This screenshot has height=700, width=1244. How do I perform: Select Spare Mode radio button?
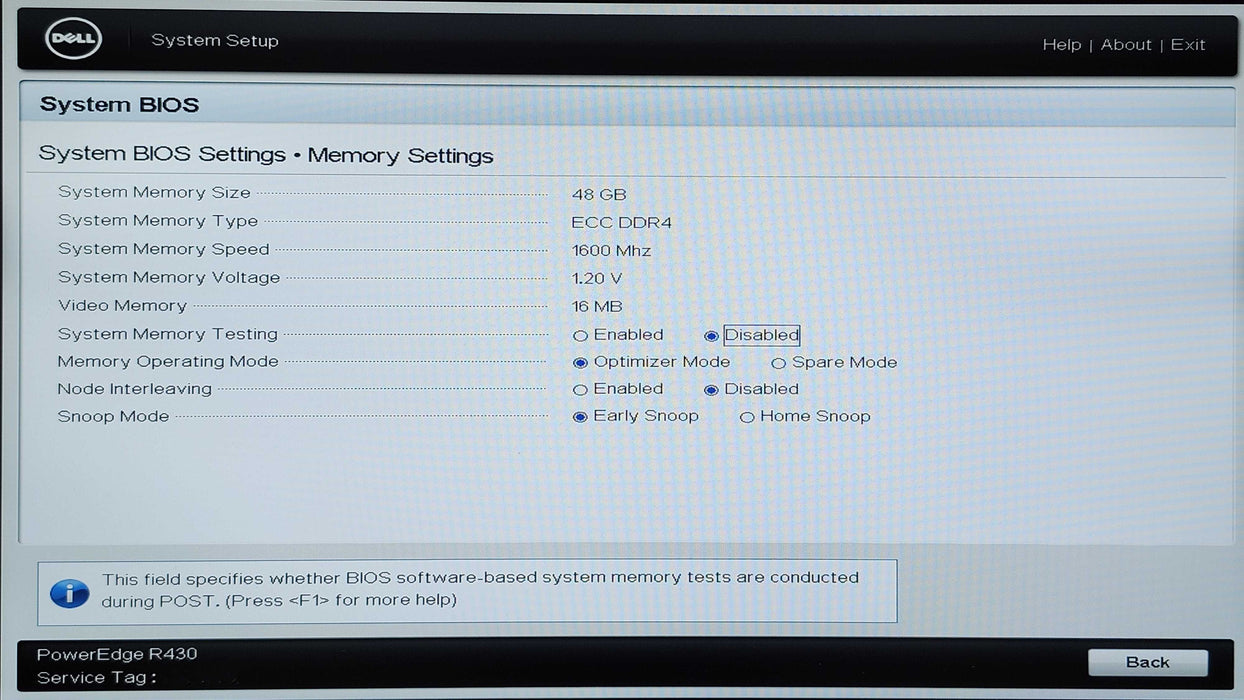[779, 363]
